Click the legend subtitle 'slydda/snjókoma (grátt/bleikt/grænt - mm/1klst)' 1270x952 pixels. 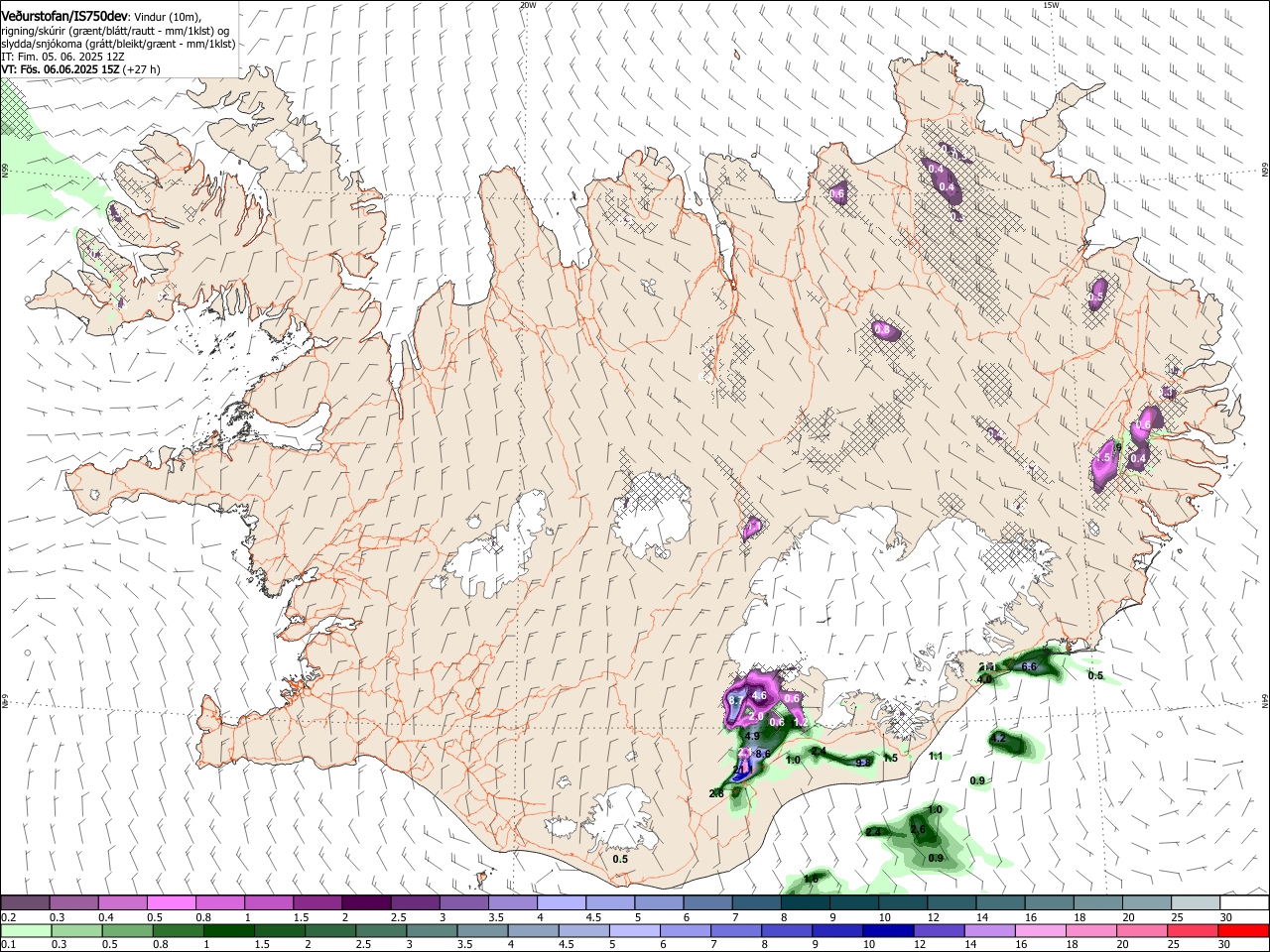point(118,44)
